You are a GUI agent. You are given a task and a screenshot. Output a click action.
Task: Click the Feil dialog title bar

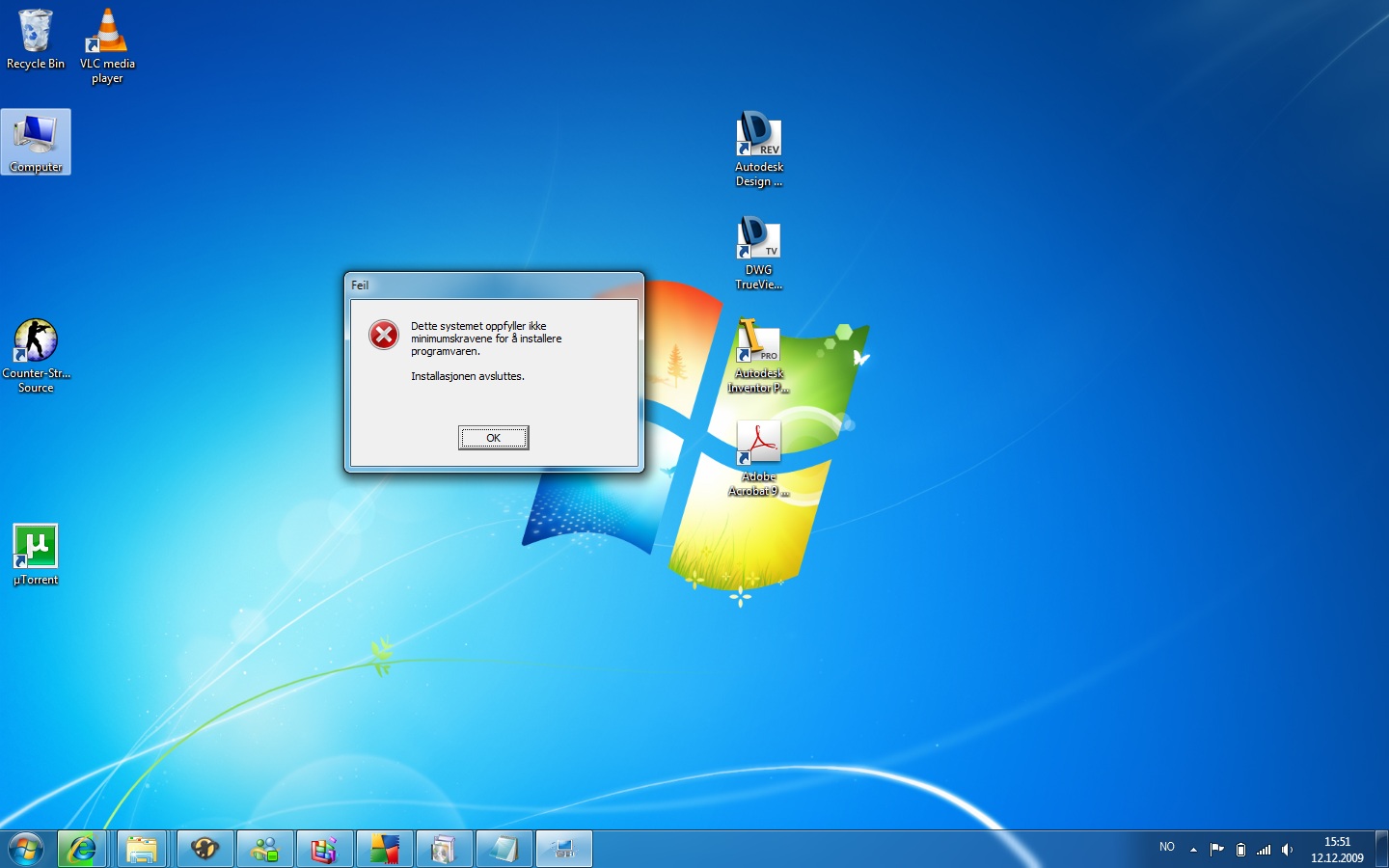pos(494,285)
